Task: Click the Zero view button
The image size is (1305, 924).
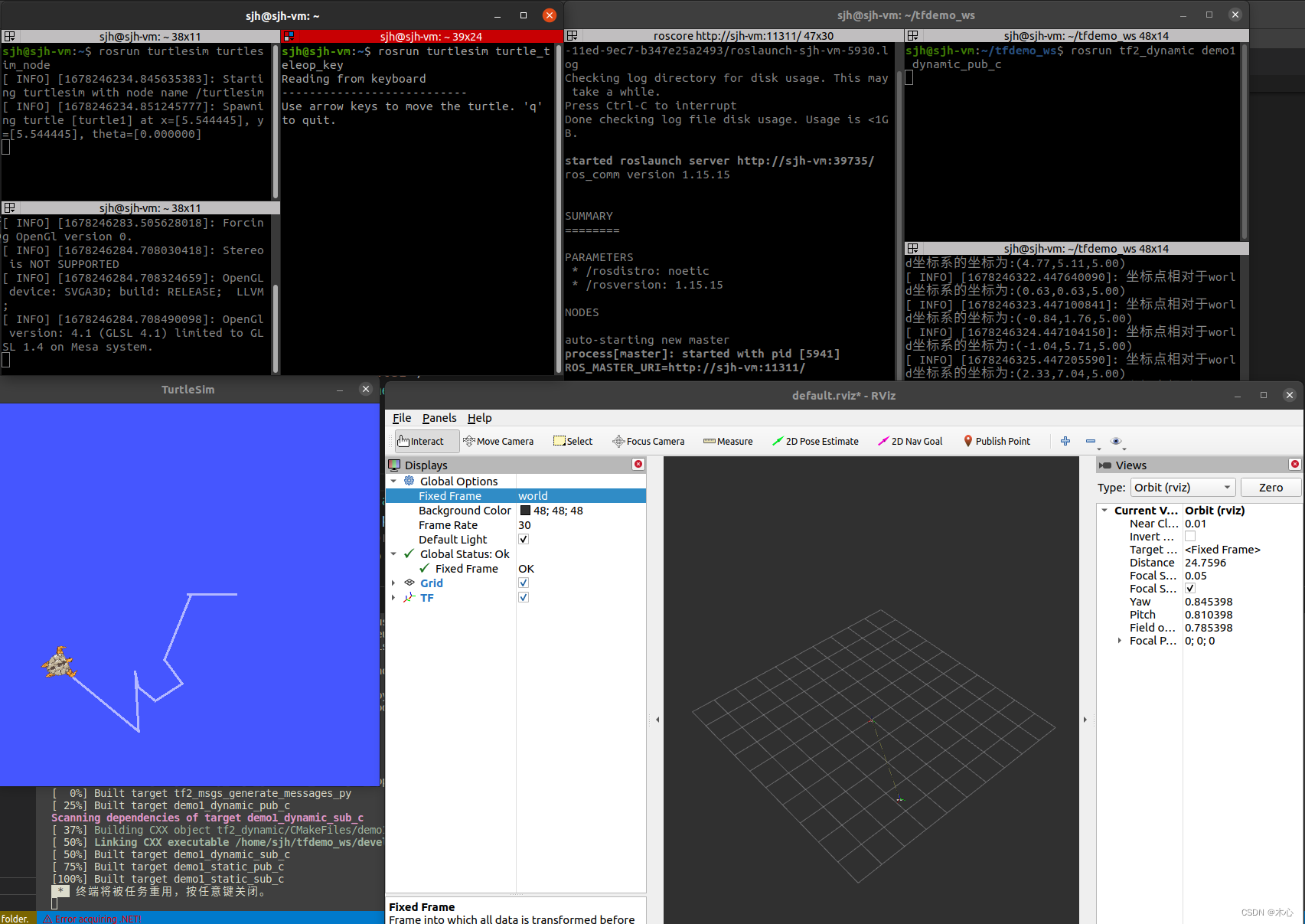Action: (1271, 487)
